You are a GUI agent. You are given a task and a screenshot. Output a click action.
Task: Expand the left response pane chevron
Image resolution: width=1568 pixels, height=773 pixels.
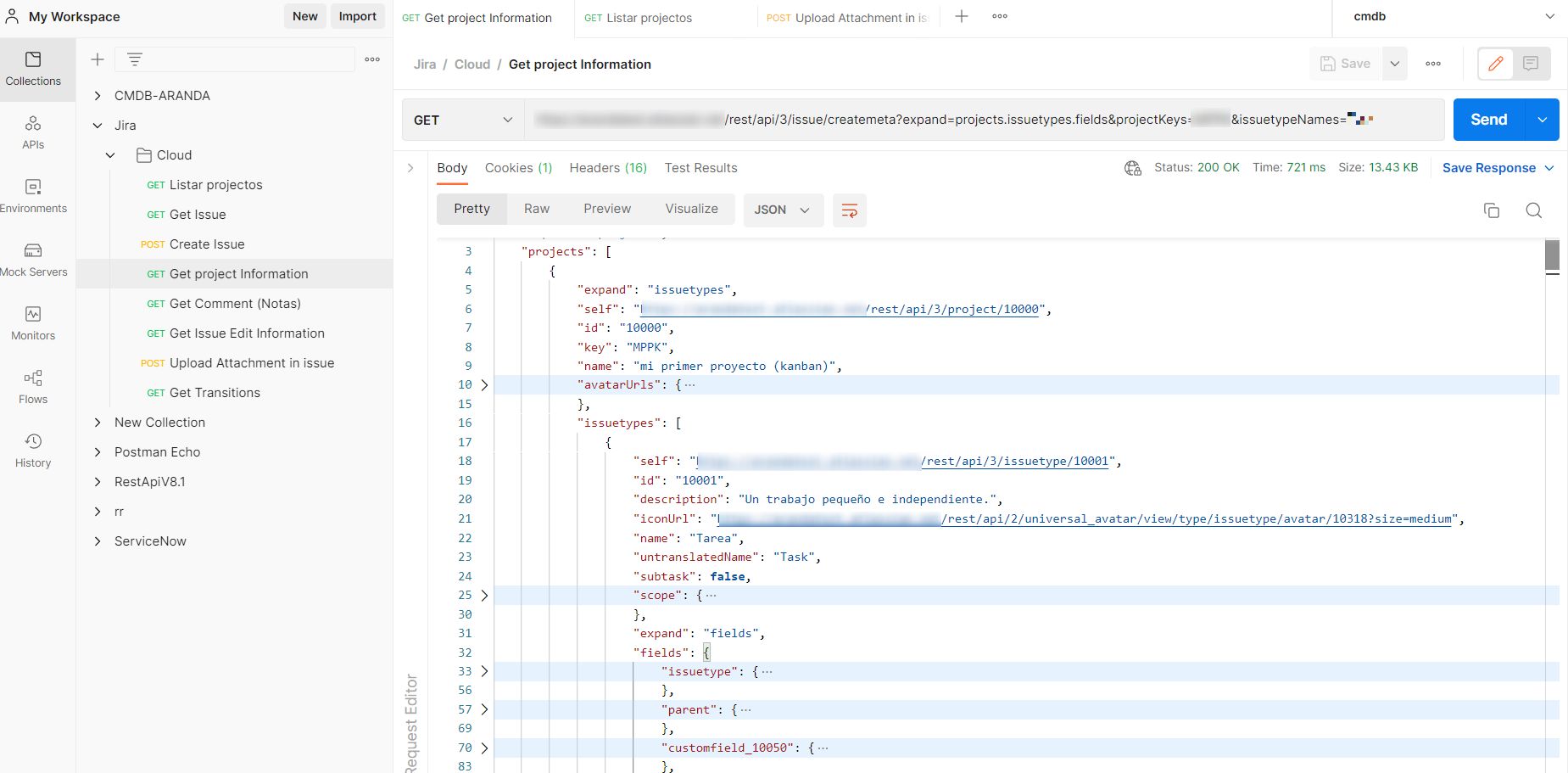[410, 168]
